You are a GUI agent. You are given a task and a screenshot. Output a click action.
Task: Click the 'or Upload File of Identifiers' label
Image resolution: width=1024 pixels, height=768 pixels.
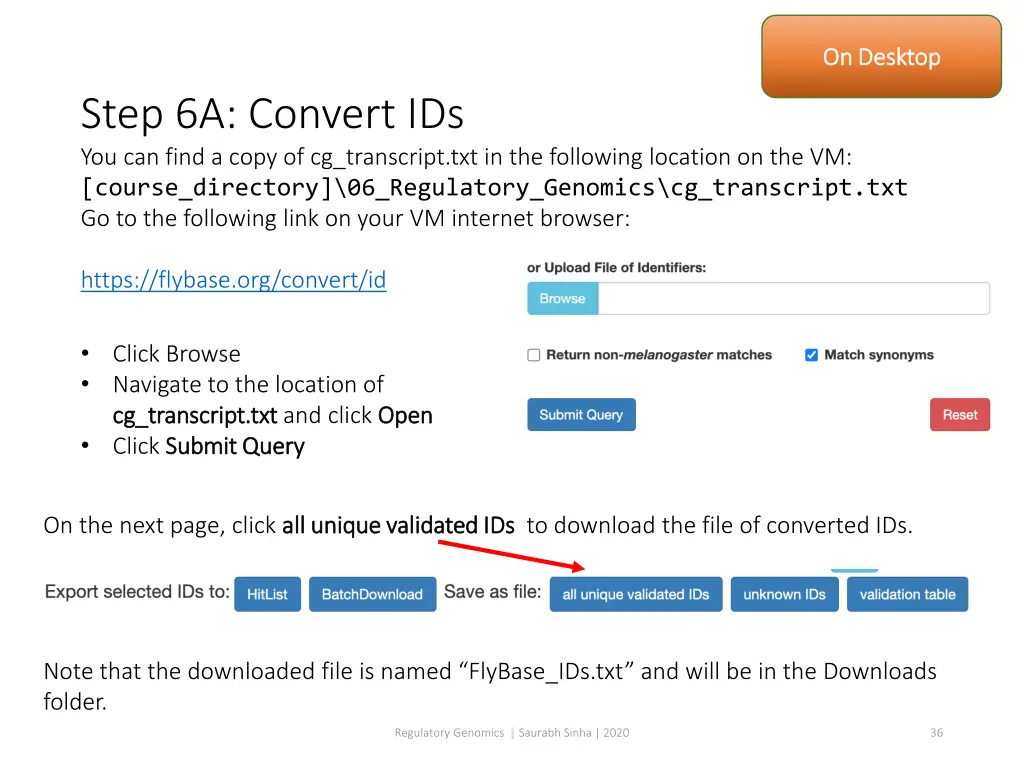point(616,268)
